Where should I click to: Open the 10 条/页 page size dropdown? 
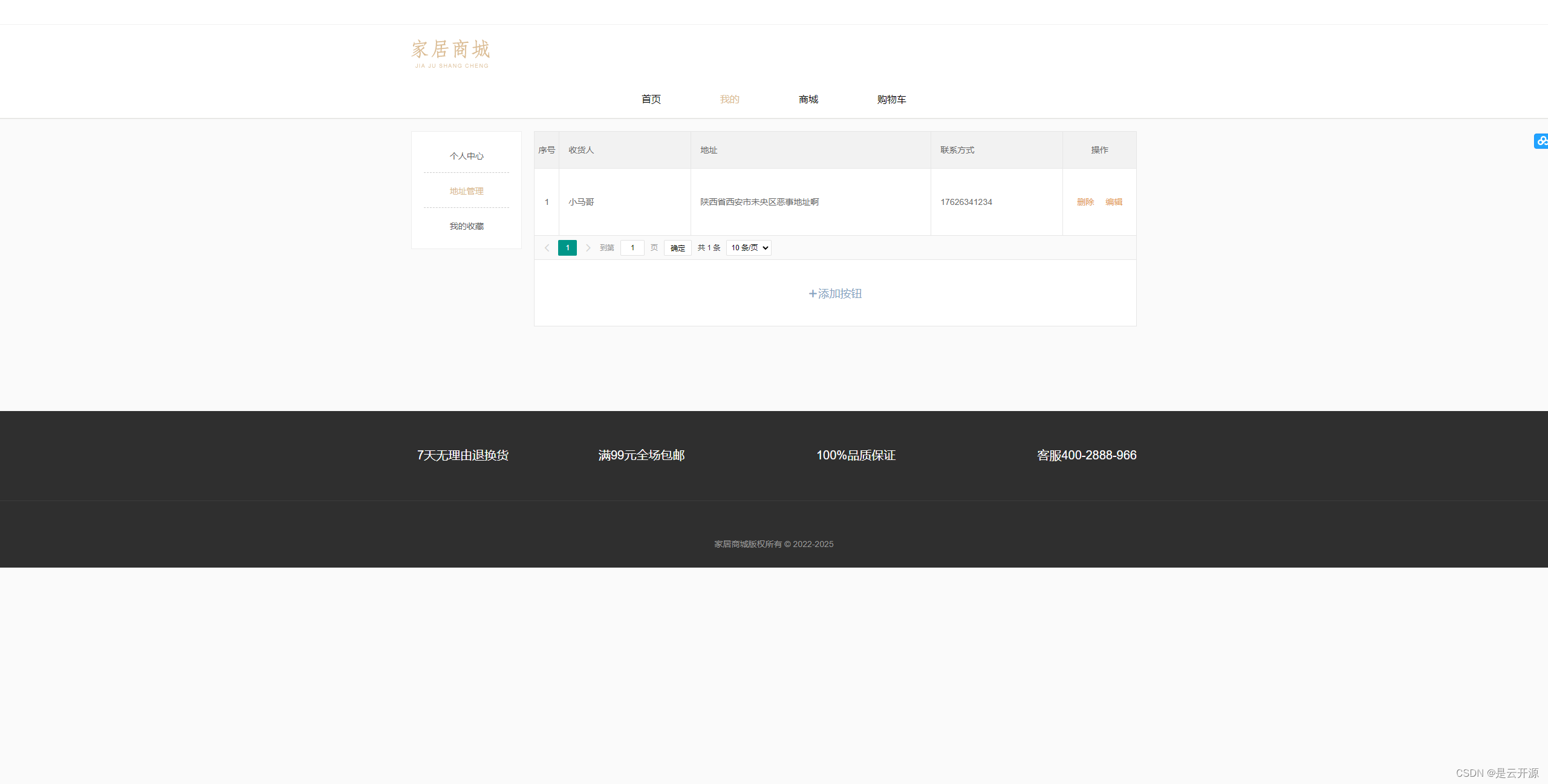pyautogui.click(x=749, y=248)
